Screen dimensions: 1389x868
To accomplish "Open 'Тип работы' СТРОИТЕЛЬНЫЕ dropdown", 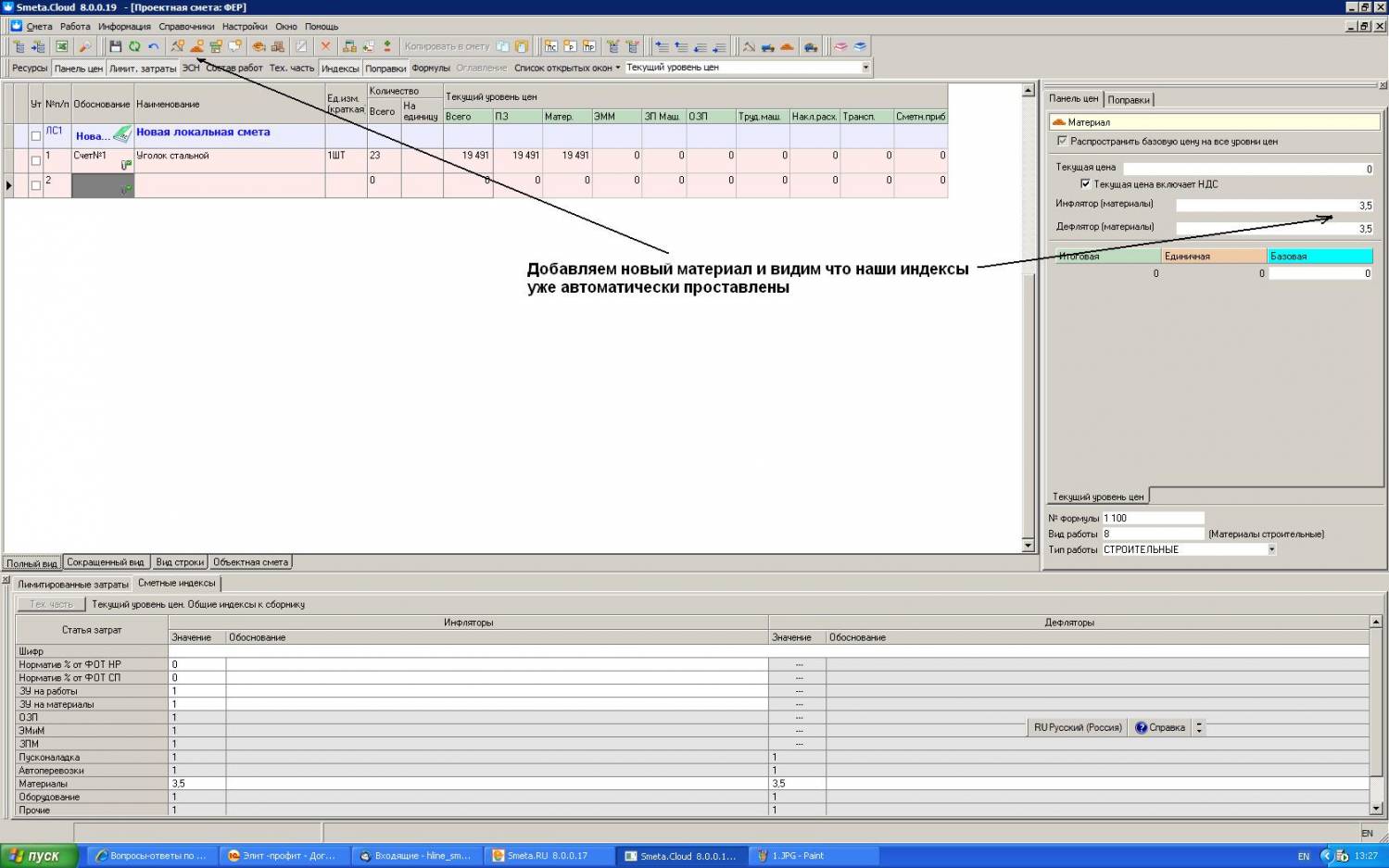I will [1271, 549].
